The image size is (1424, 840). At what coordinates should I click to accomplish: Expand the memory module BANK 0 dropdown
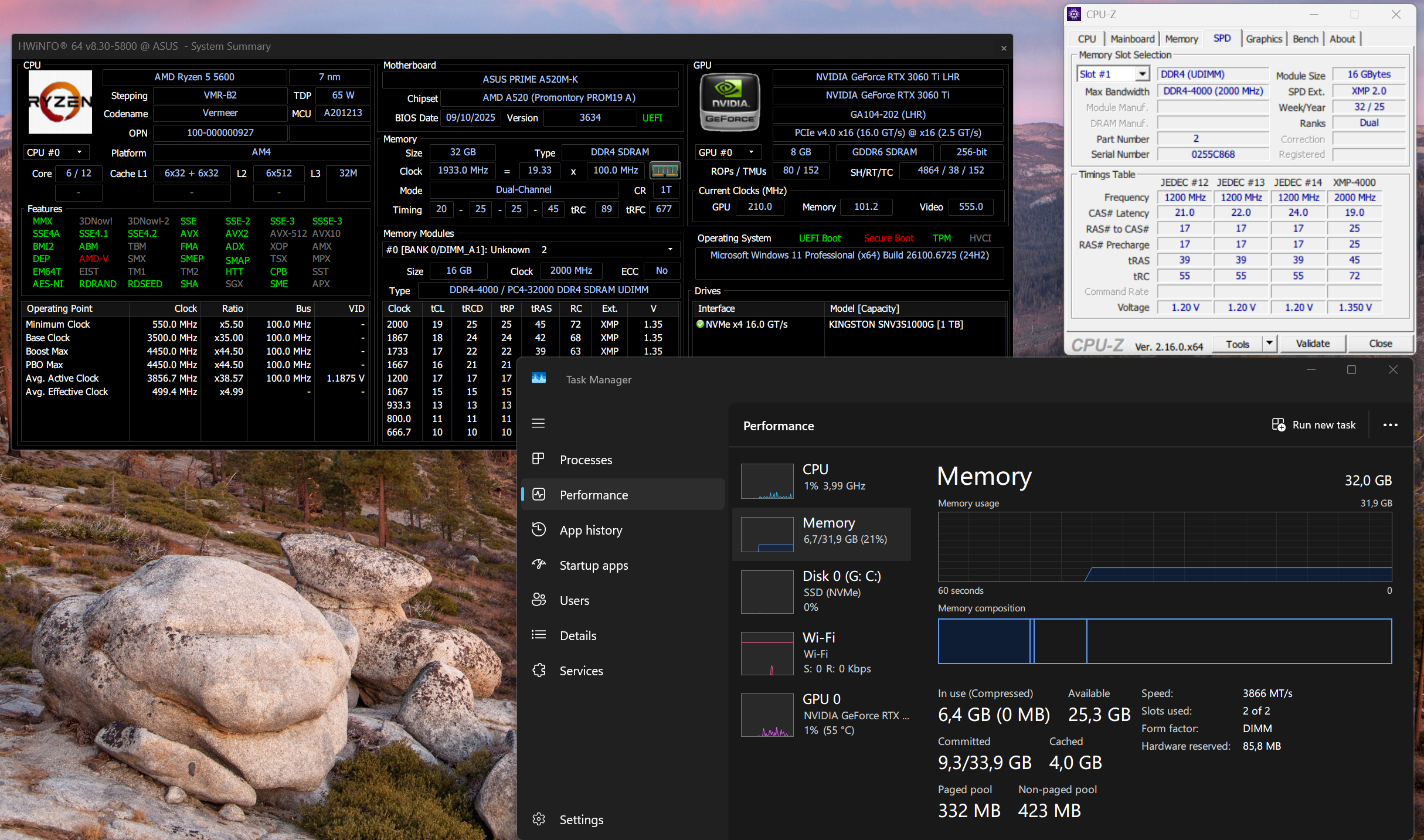[670, 250]
